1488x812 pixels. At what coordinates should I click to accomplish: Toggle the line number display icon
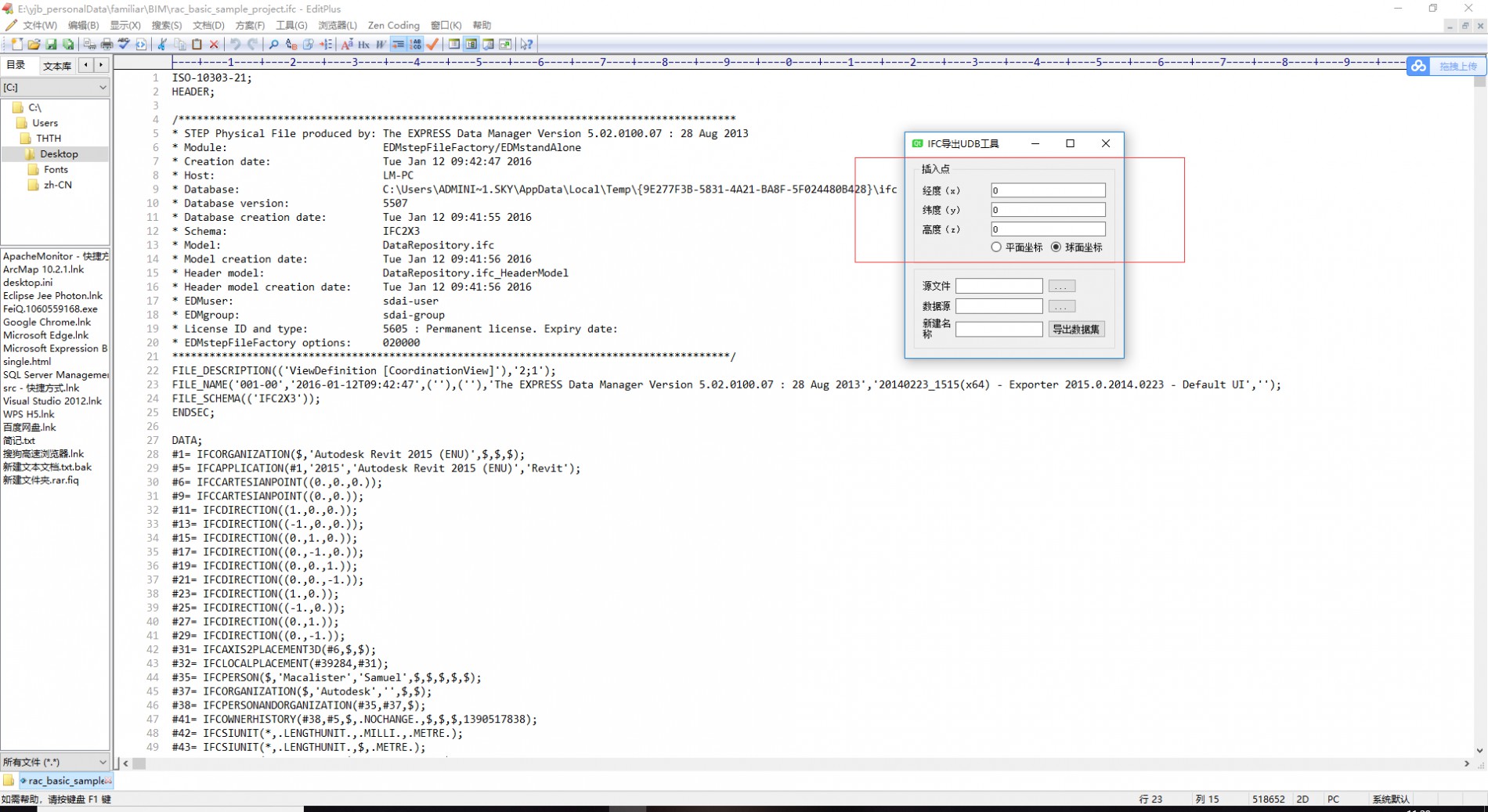pos(416,45)
